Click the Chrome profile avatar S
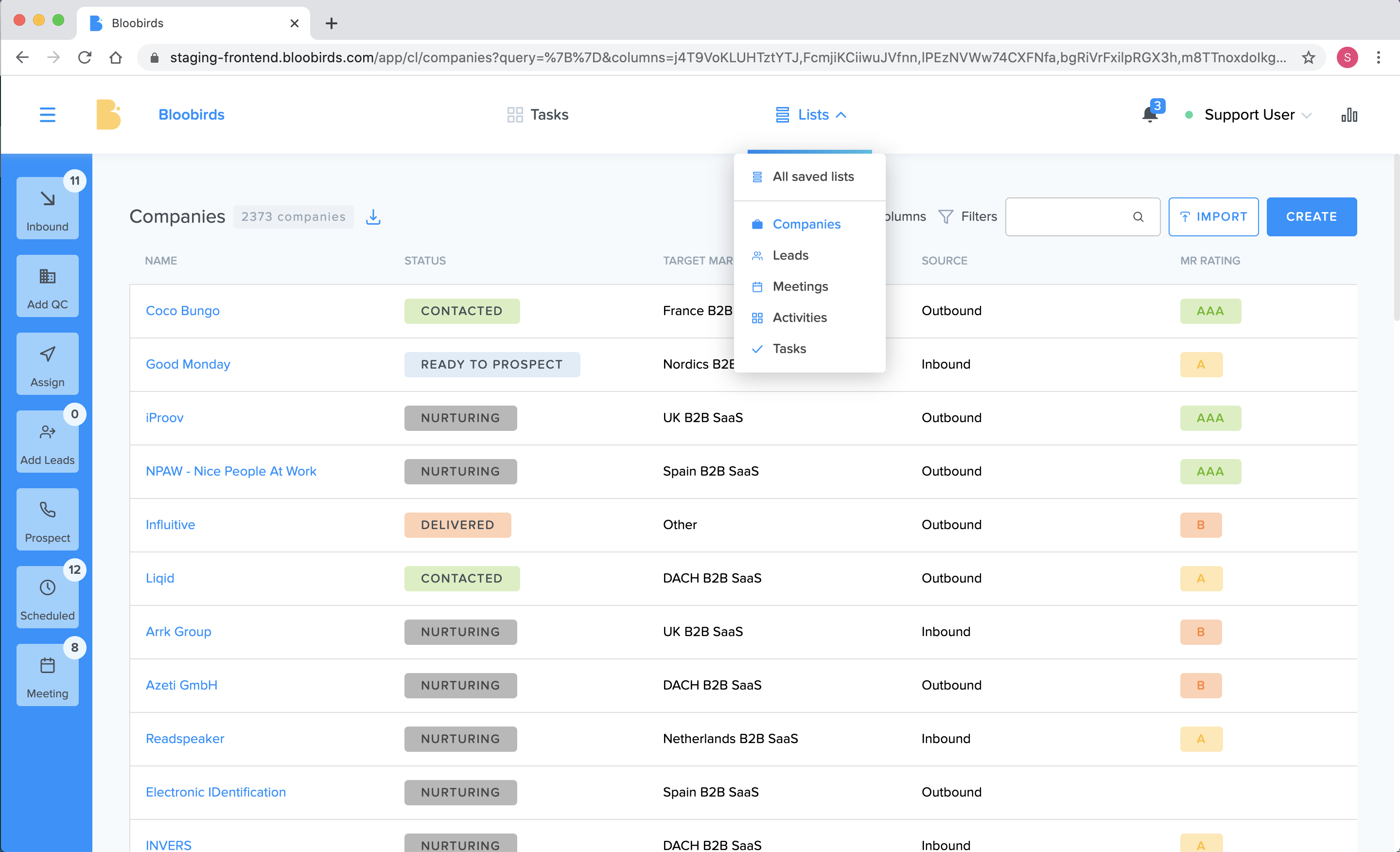The image size is (1400, 852). [x=1347, y=57]
